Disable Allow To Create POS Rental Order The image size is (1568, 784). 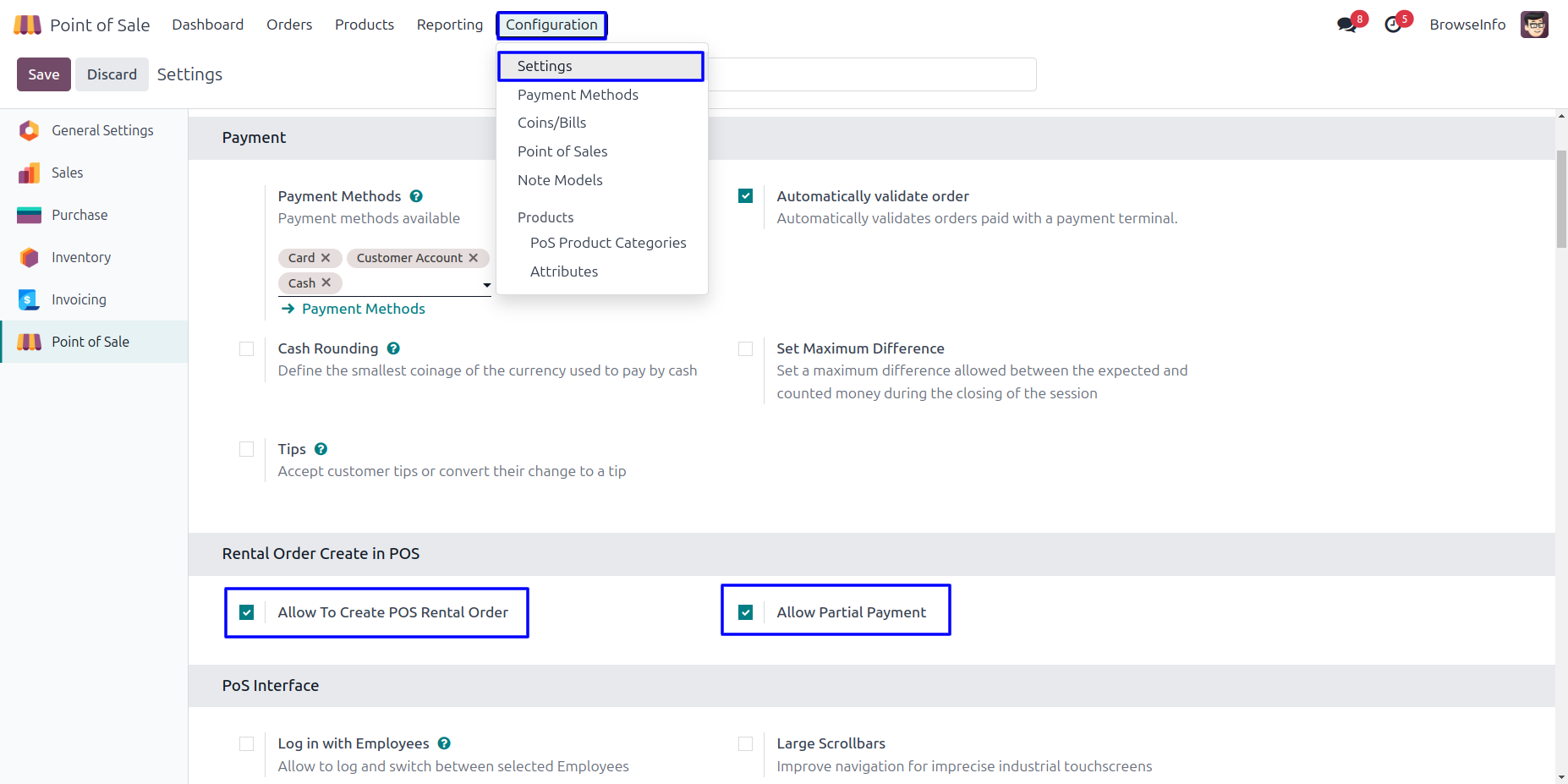coord(247,612)
